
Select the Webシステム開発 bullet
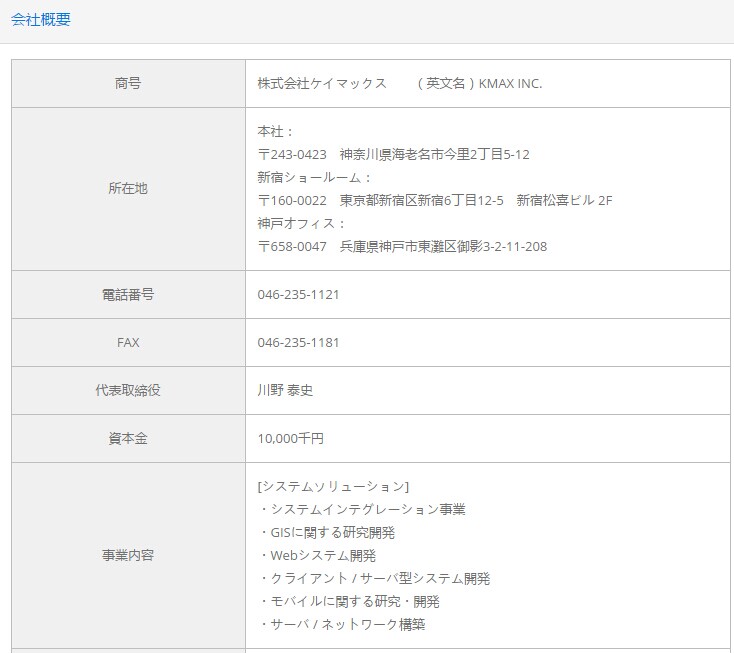pos(317,555)
